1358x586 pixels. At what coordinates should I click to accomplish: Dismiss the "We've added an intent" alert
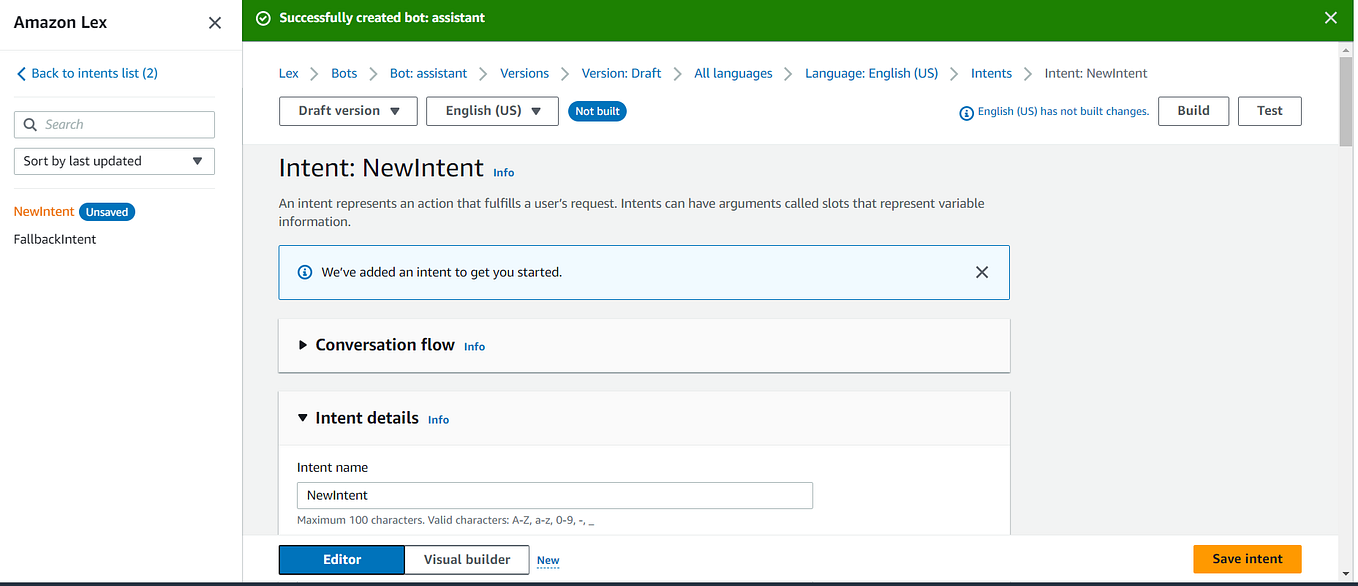981,272
